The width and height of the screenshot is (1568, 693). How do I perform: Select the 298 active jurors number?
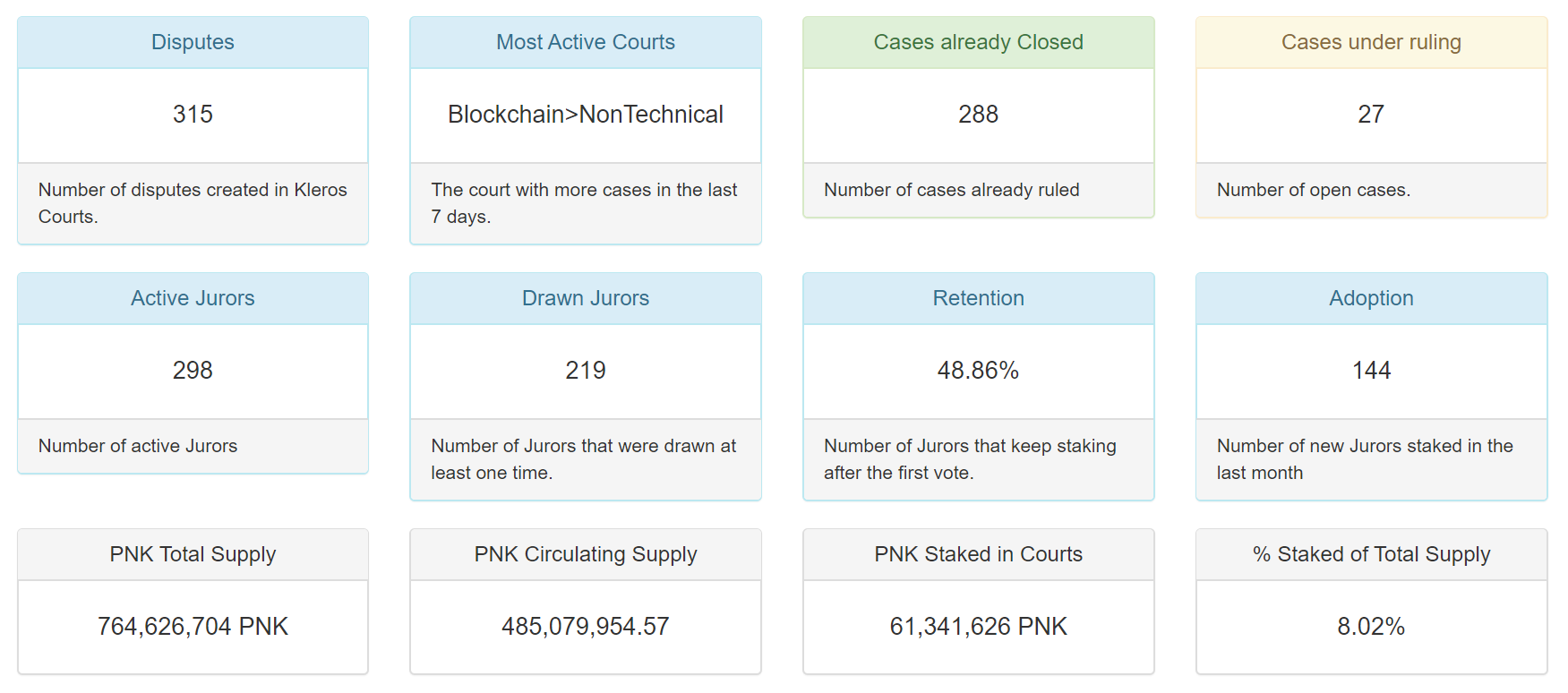(x=193, y=371)
